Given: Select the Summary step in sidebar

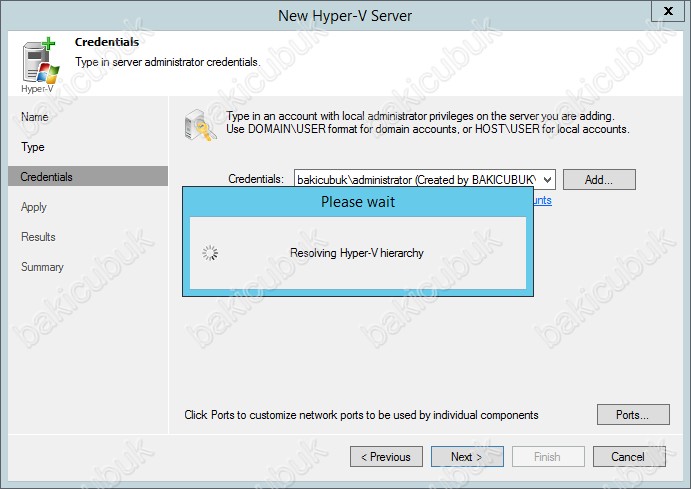Looking at the screenshot, I should coord(42,267).
